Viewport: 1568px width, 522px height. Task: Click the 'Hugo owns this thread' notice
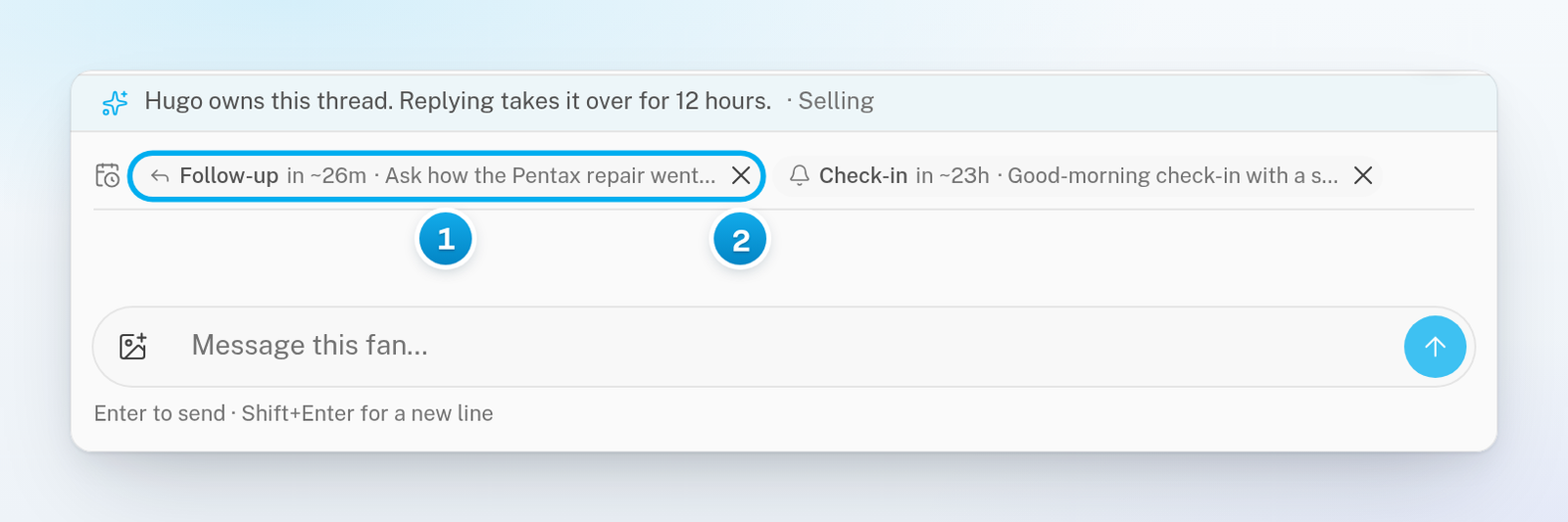point(458,101)
